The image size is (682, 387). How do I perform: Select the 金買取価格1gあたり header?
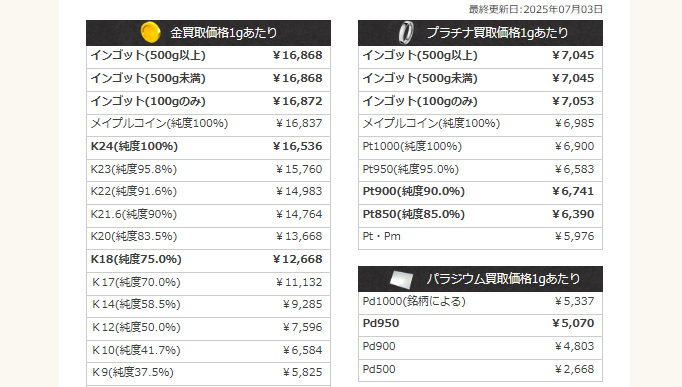coord(208,33)
